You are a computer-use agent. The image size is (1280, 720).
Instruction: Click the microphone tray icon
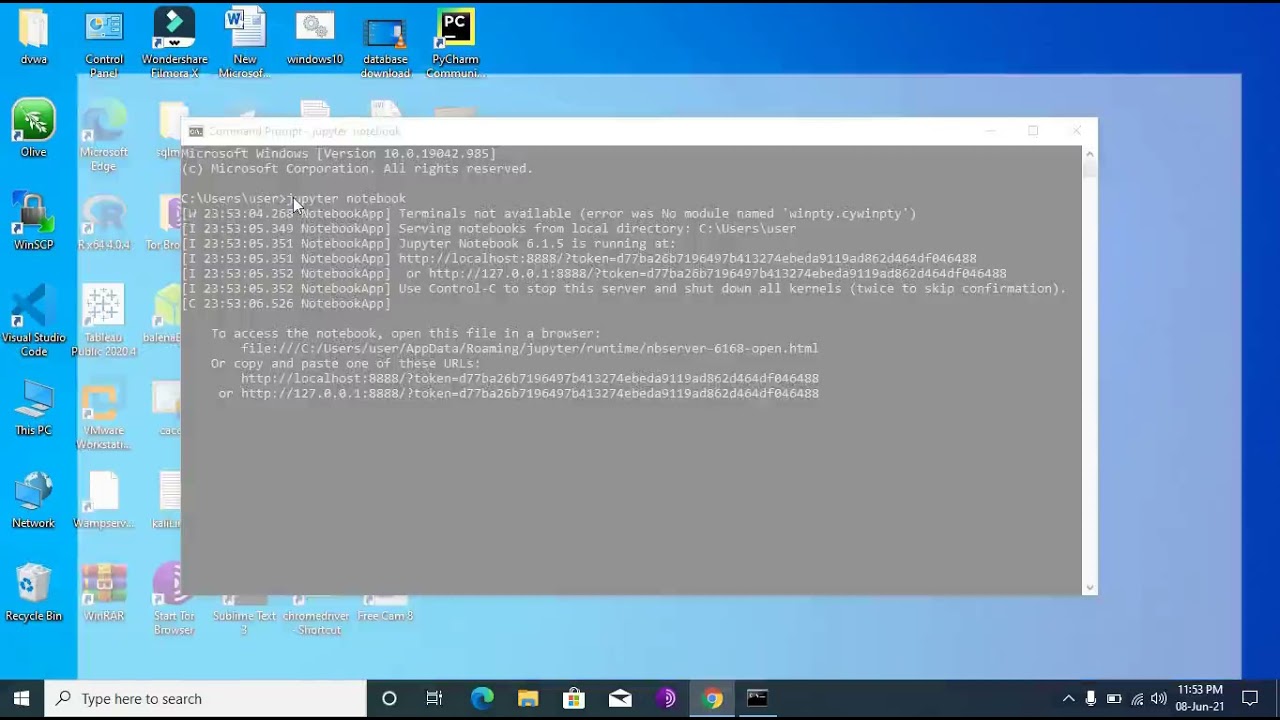[x=1091, y=698]
